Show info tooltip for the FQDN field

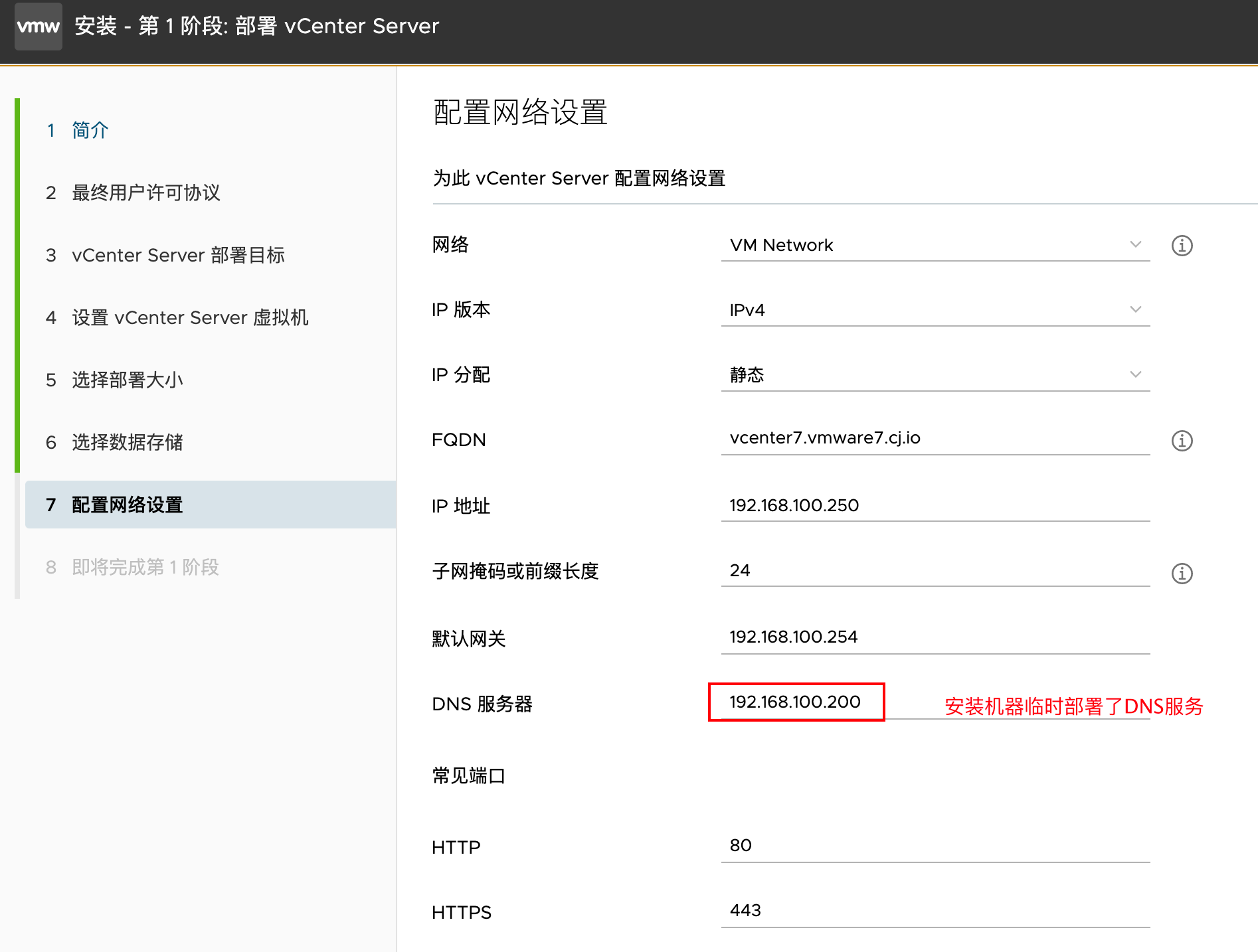pos(1182,441)
